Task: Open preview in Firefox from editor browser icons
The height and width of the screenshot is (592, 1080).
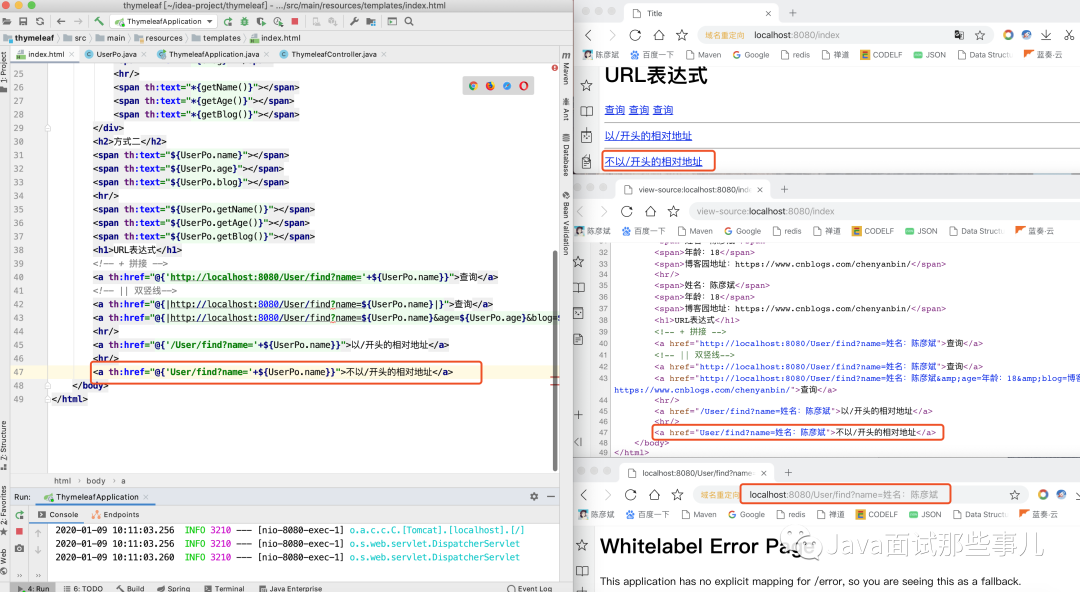Action: pyautogui.click(x=490, y=86)
